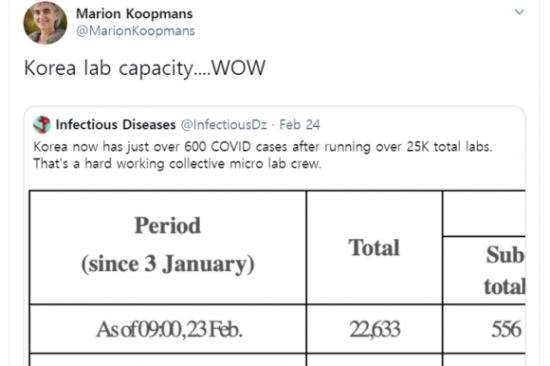Open Marion Koopmans' profile photo
Viewport: 550px width, 366px height.
pos(45,22)
